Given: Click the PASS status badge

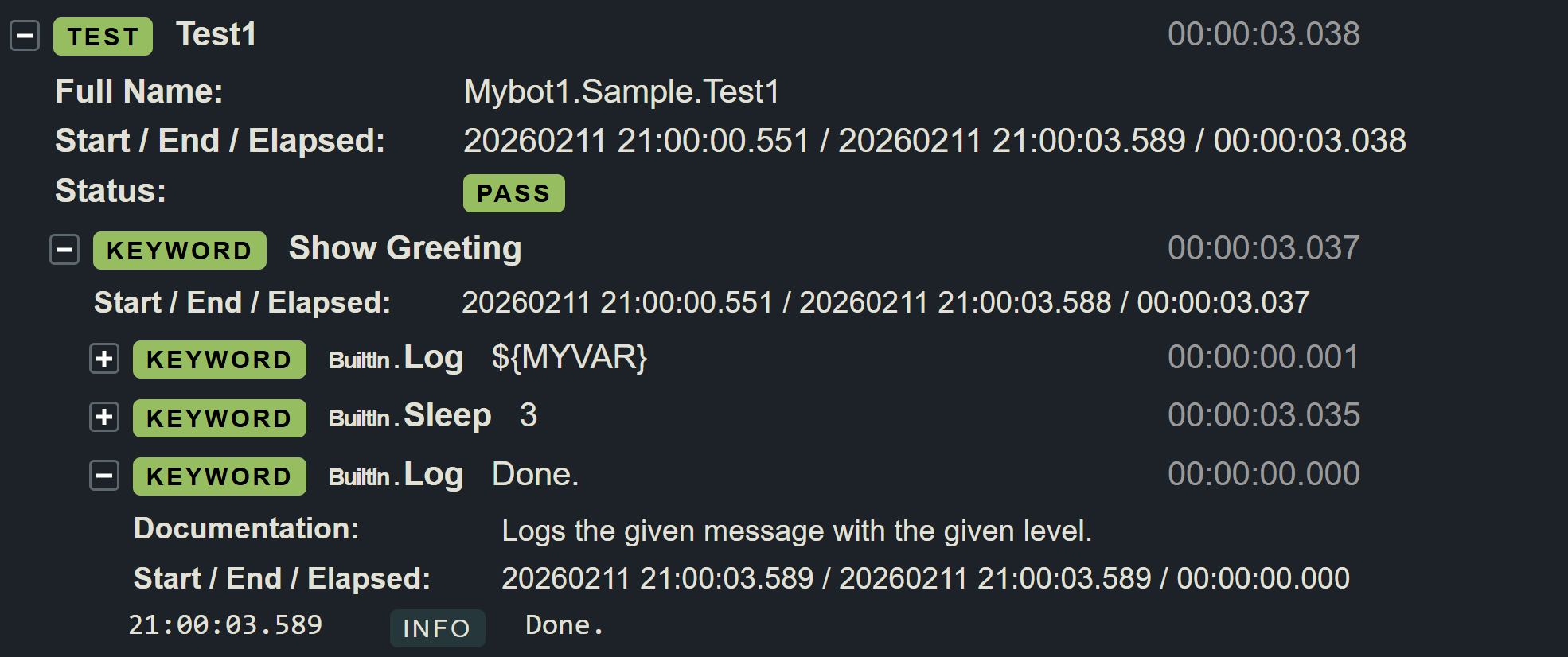Looking at the screenshot, I should [x=513, y=193].
